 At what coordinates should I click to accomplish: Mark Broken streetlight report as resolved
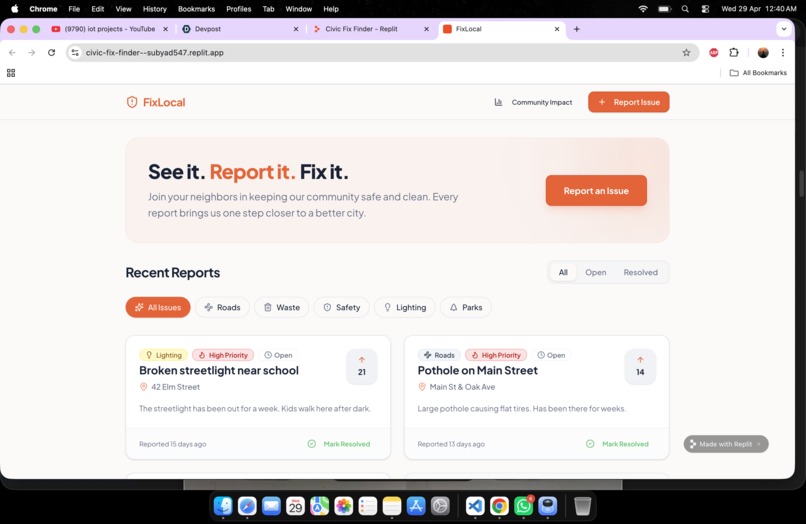(x=339, y=444)
